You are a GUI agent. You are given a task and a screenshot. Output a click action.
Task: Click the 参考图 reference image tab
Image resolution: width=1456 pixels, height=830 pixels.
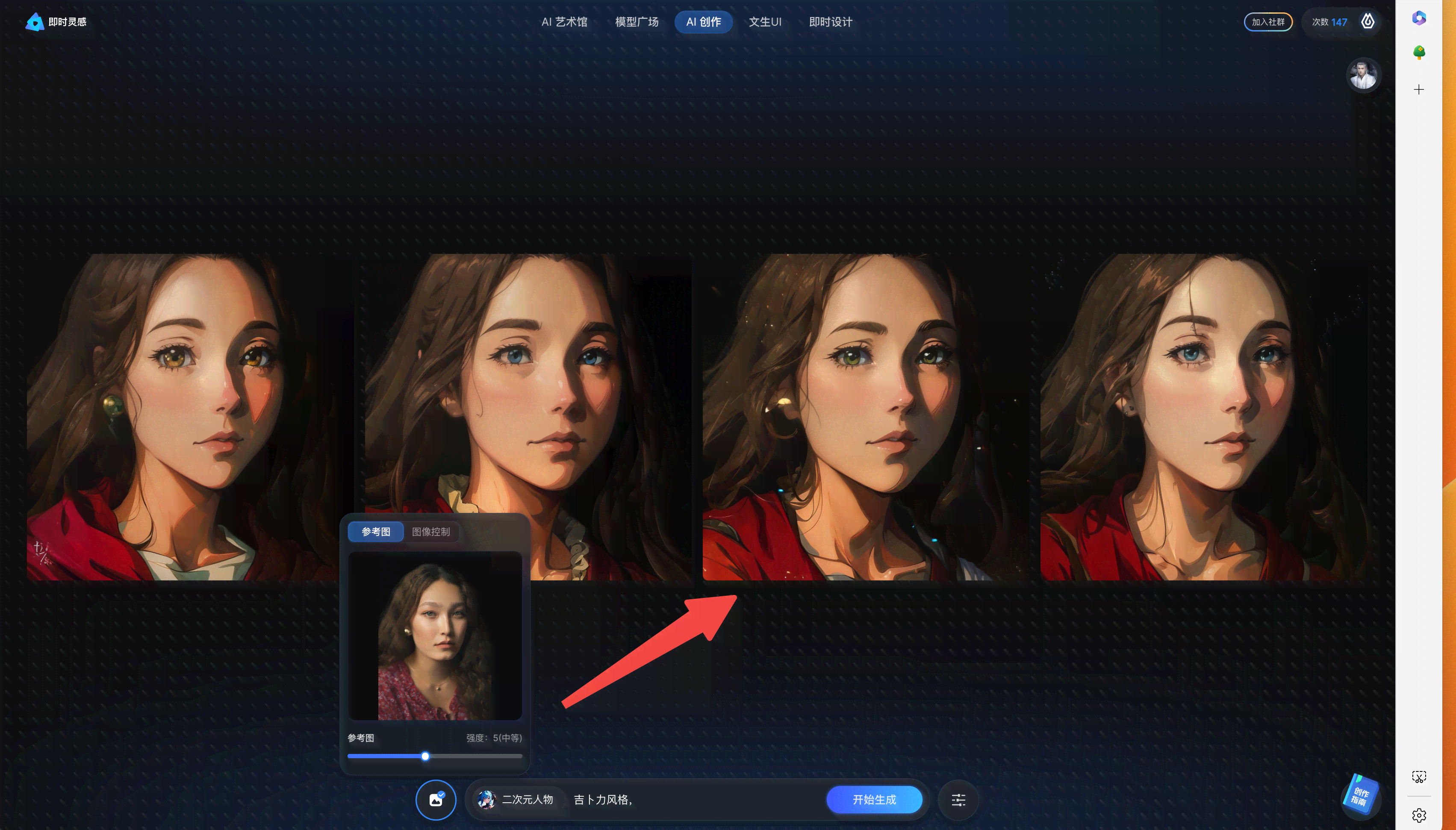tap(373, 531)
